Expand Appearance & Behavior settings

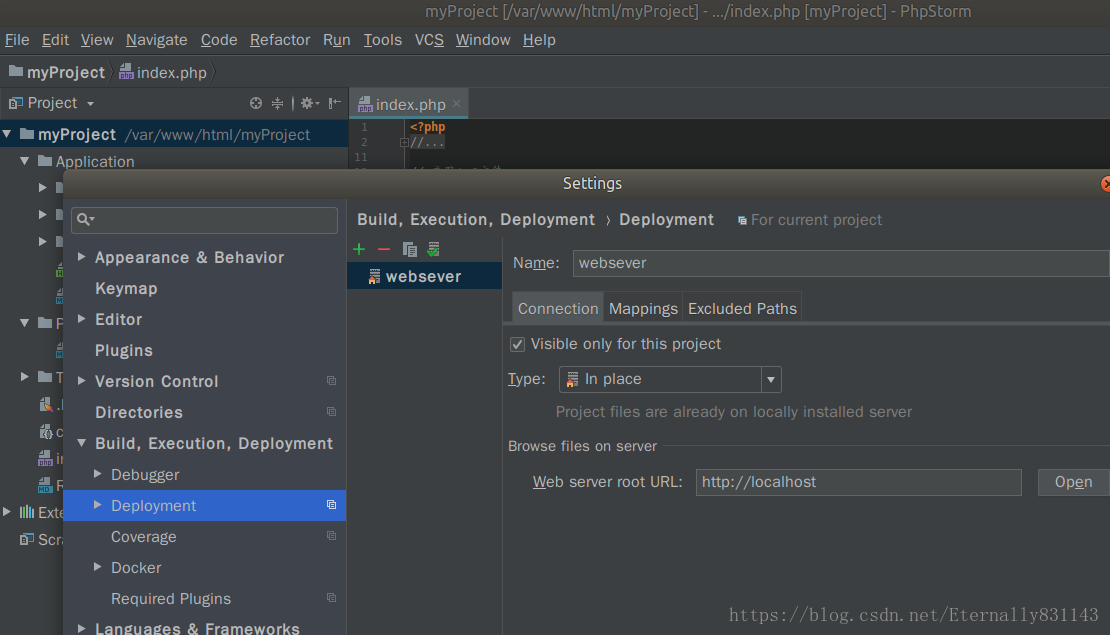[x=81, y=257]
